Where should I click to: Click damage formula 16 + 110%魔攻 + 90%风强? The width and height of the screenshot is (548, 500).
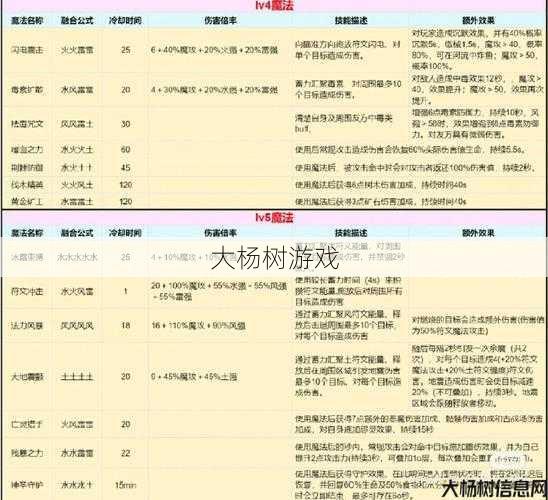(x=198, y=326)
